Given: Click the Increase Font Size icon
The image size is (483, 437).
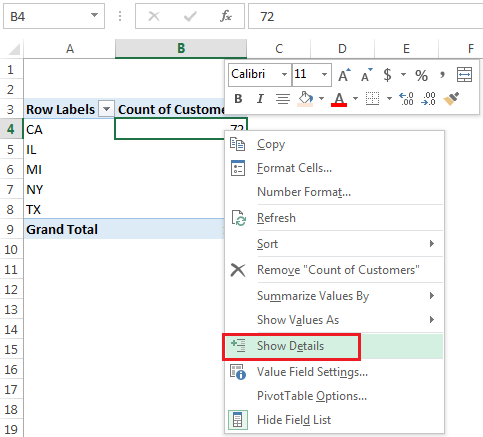Looking at the screenshot, I should click(x=344, y=75).
